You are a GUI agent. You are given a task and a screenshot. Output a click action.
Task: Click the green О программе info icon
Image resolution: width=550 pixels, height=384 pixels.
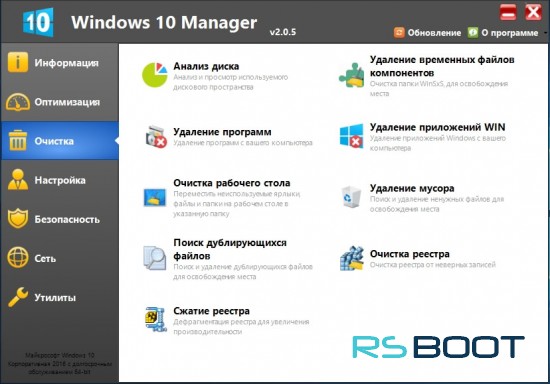[x=473, y=33]
